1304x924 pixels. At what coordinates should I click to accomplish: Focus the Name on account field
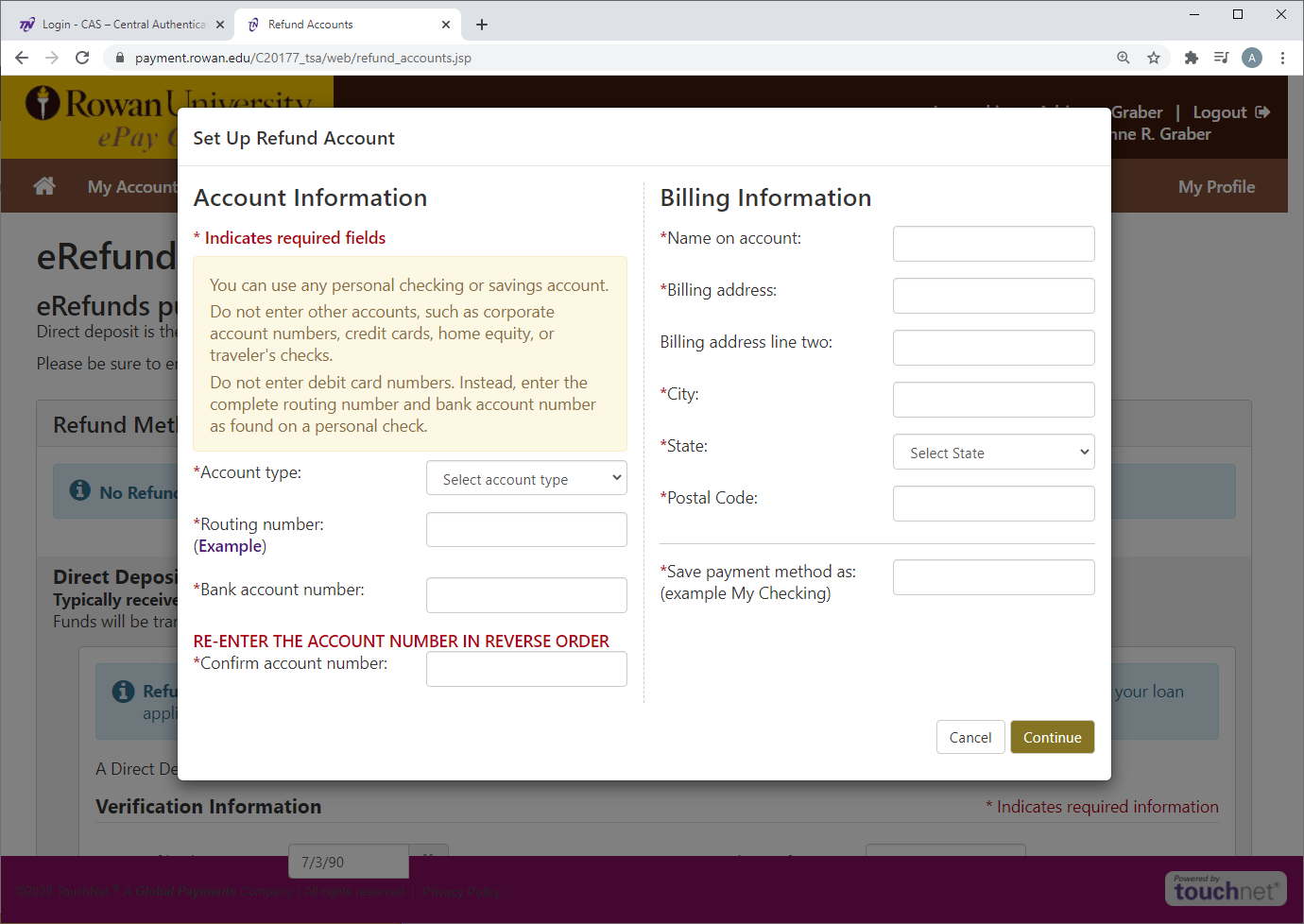(993, 244)
